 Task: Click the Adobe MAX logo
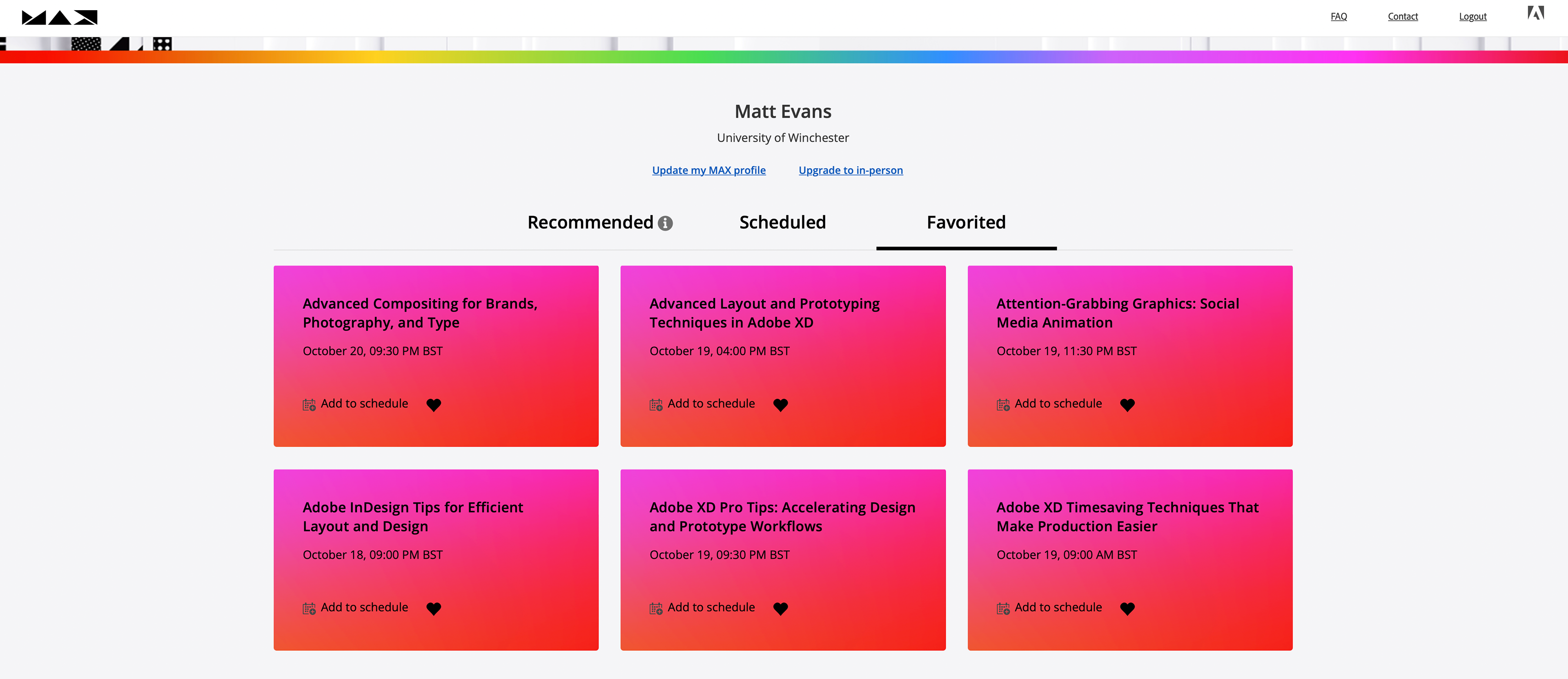tap(60, 17)
